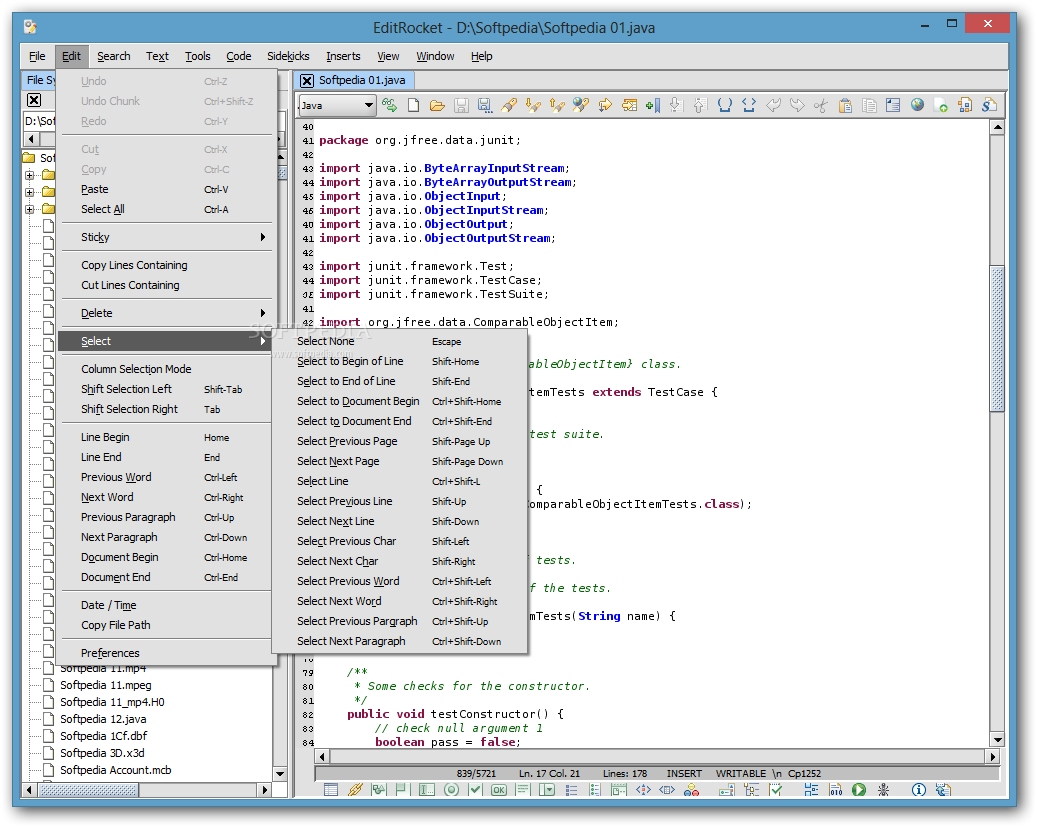This screenshot has width=1037, height=827.
Task: Toggle the WRITABLE status indicator
Action: click(x=740, y=773)
